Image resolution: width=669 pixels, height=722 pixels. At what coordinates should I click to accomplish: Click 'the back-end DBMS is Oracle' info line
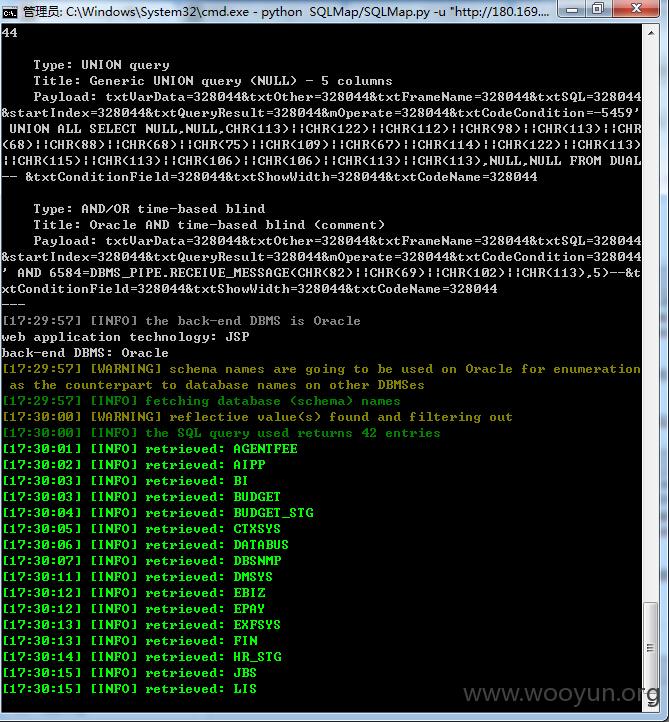point(181,321)
